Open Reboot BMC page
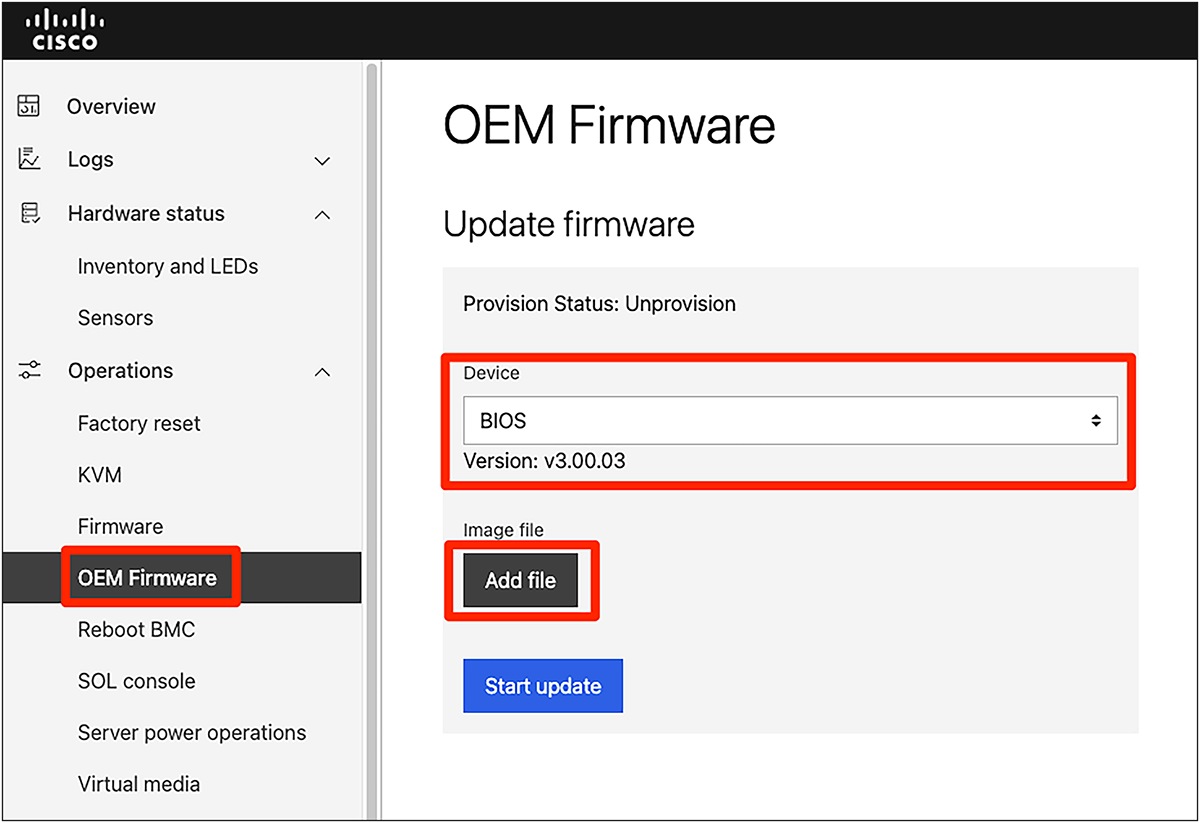Image resolution: width=1200 pixels, height=823 pixels. (136, 630)
